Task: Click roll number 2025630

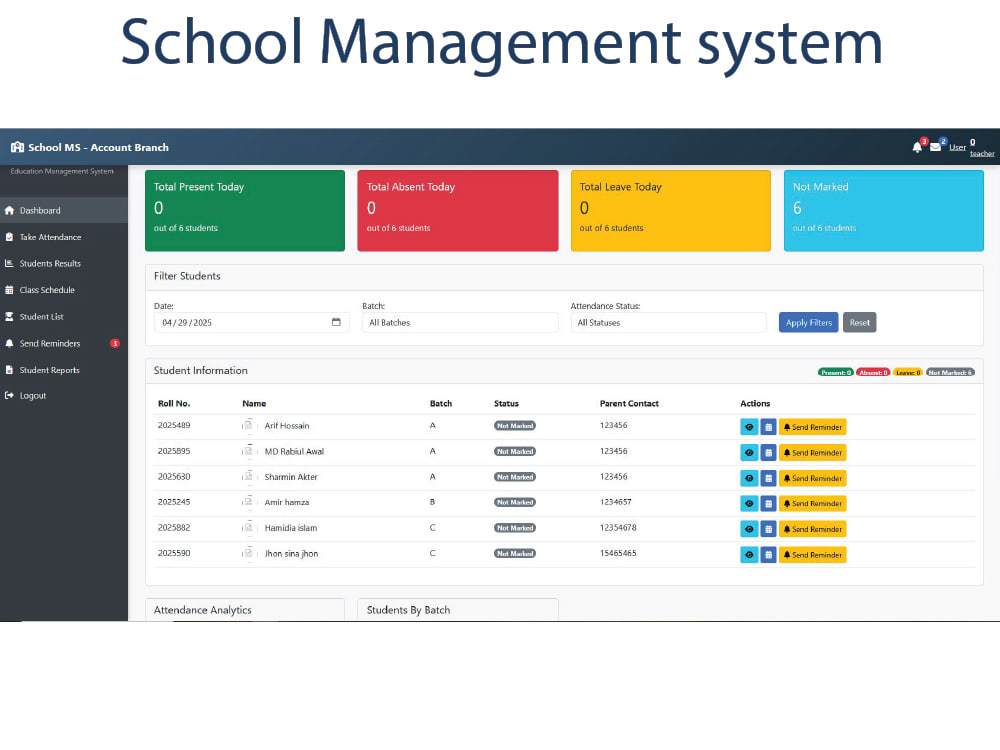Action: pos(174,476)
